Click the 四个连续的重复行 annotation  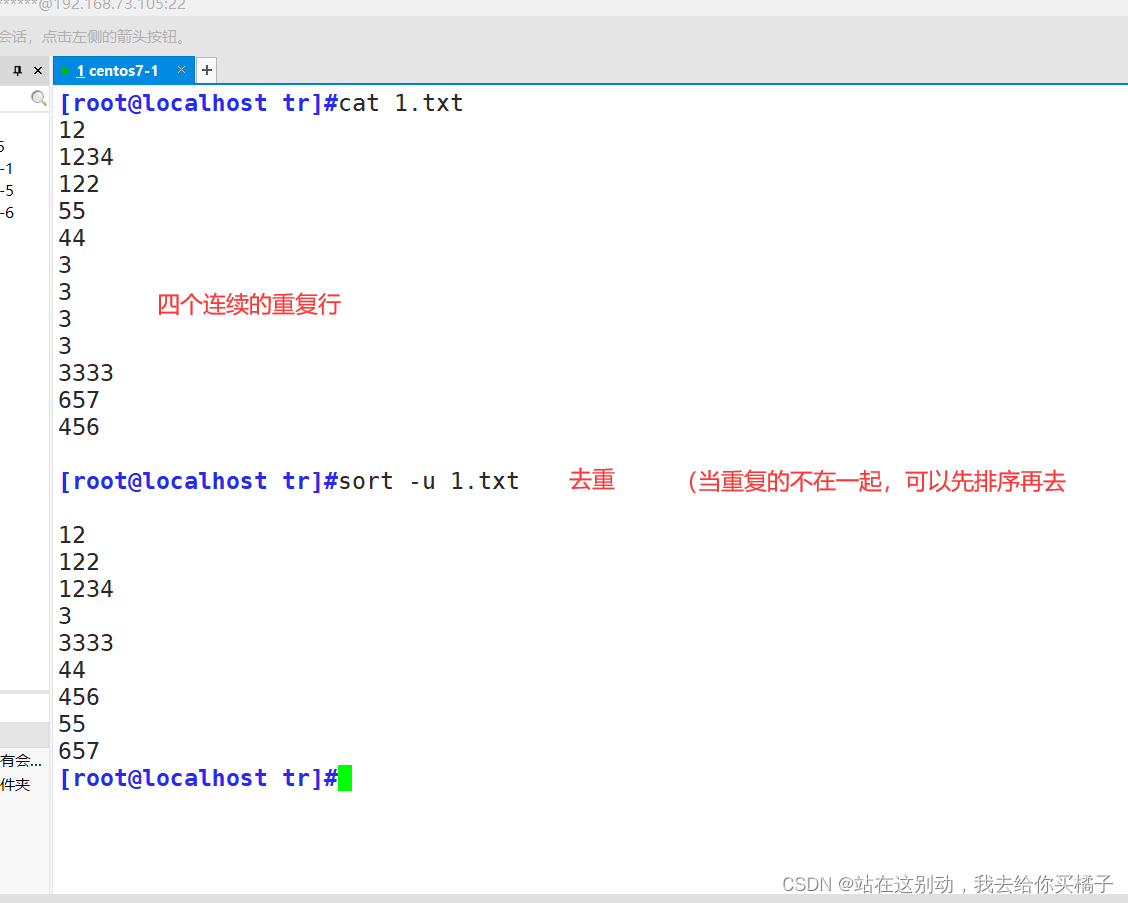pyautogui.click(x=248, y=304)
